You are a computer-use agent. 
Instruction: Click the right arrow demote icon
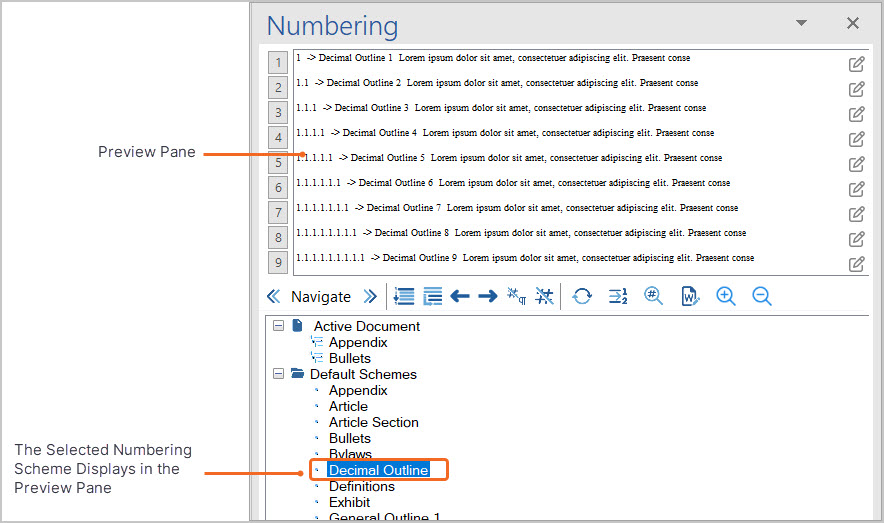coord(488,296)
